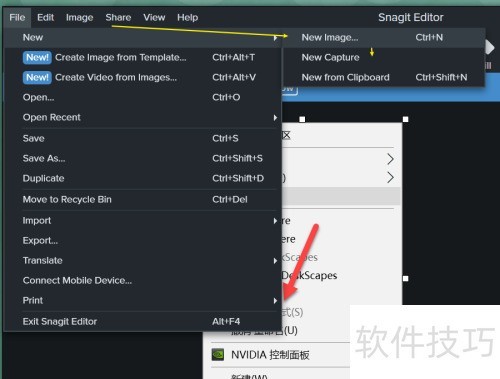The image size is (500, 379).
Task: Choose New Image from submenu
Action: point(383,37)
